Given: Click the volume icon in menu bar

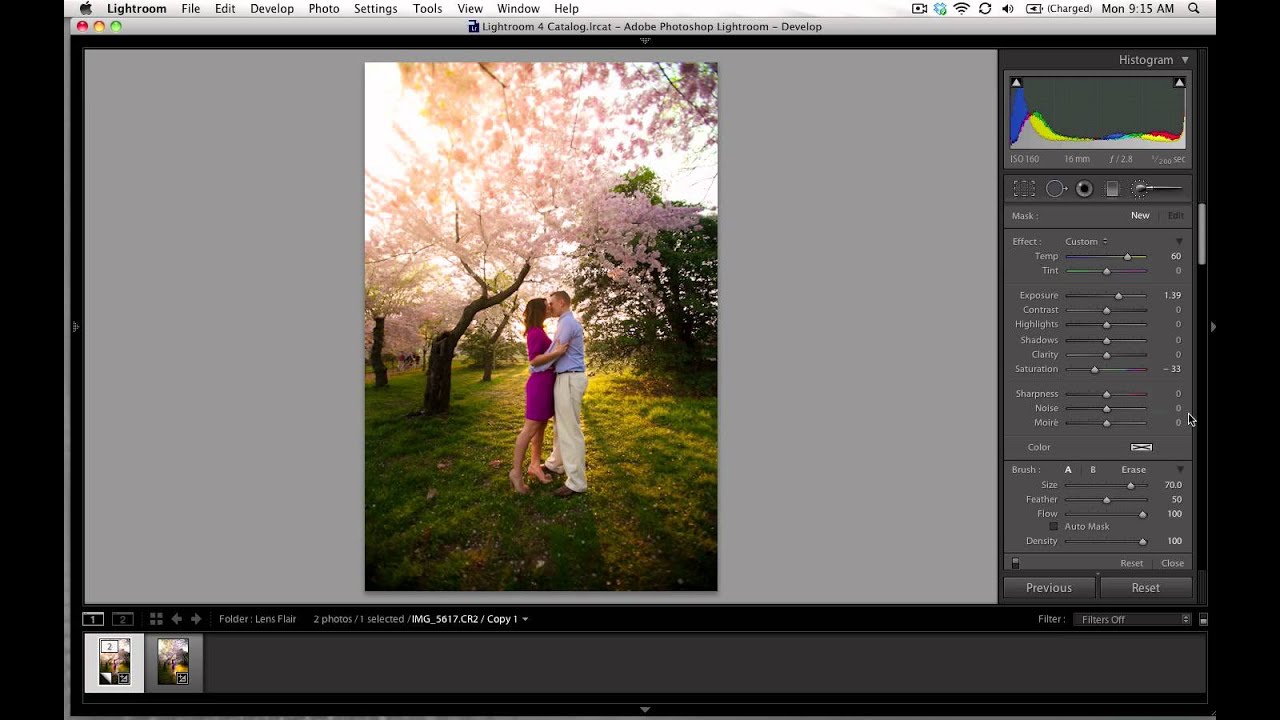Looking at the screenshot, I should 1007,9.
